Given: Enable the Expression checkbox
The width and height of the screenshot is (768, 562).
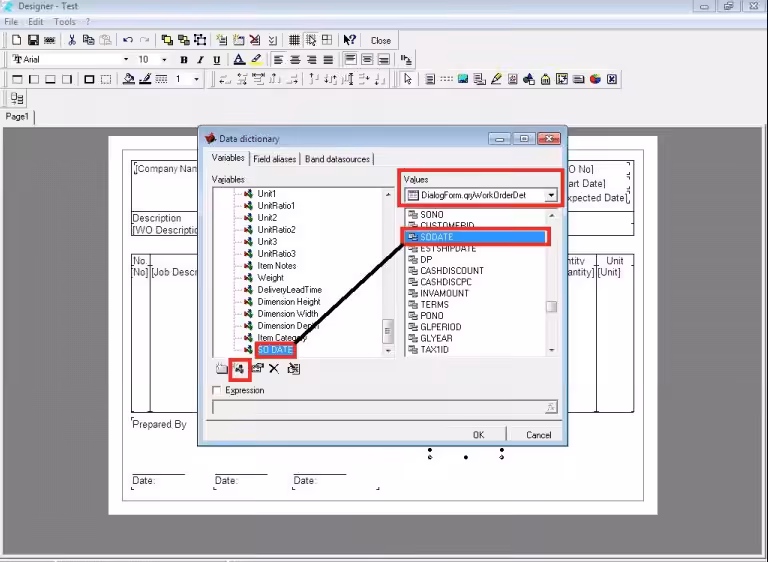Looking at the screenshot, I should tap(216, 390).
